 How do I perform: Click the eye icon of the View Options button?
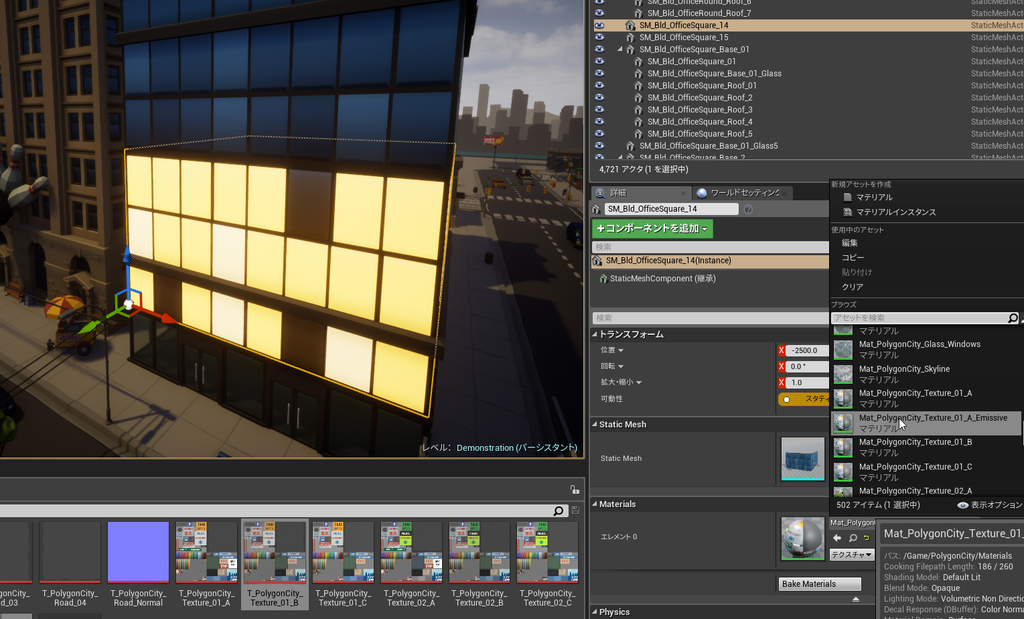[963, 505]
